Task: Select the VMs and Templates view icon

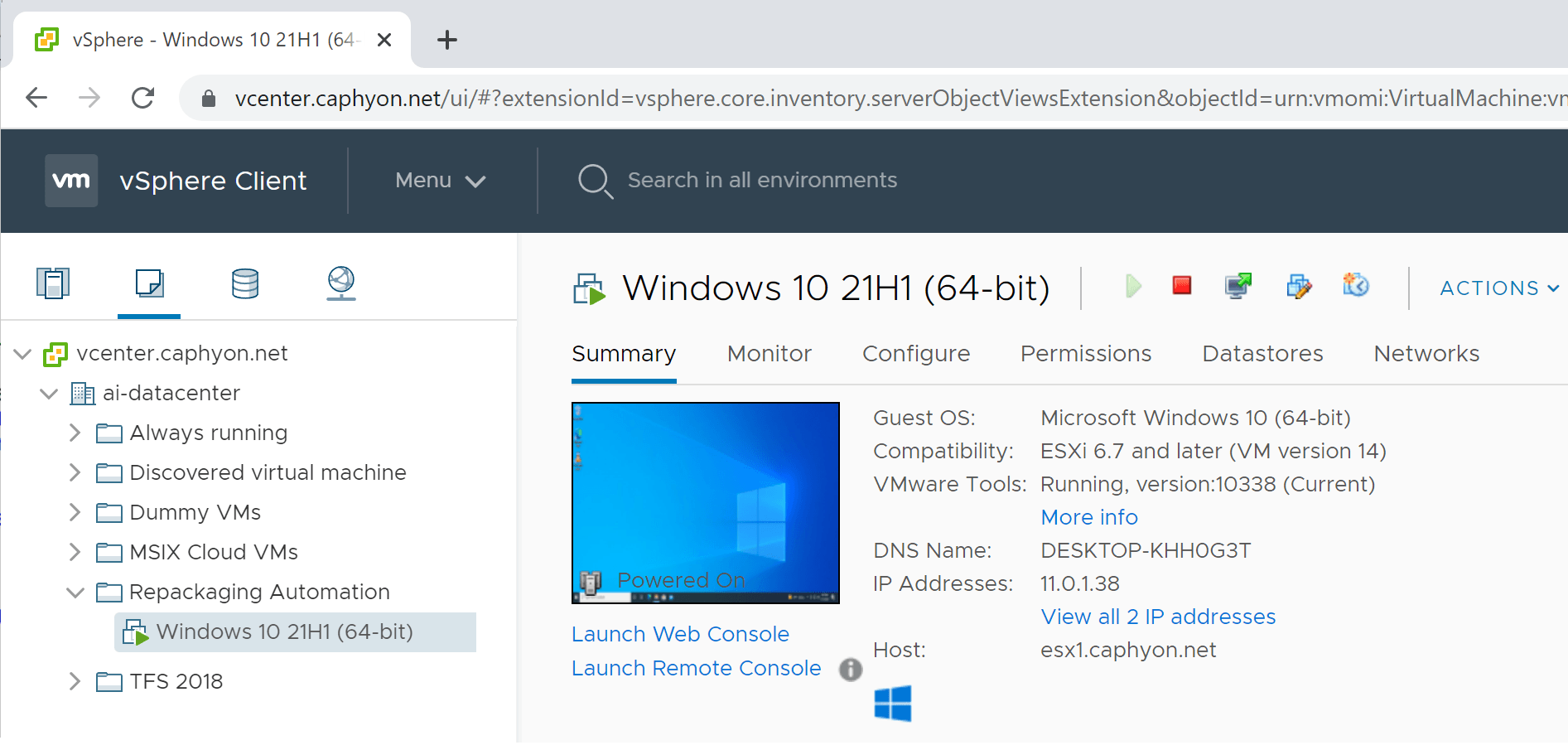Action: tap(149, 283)
